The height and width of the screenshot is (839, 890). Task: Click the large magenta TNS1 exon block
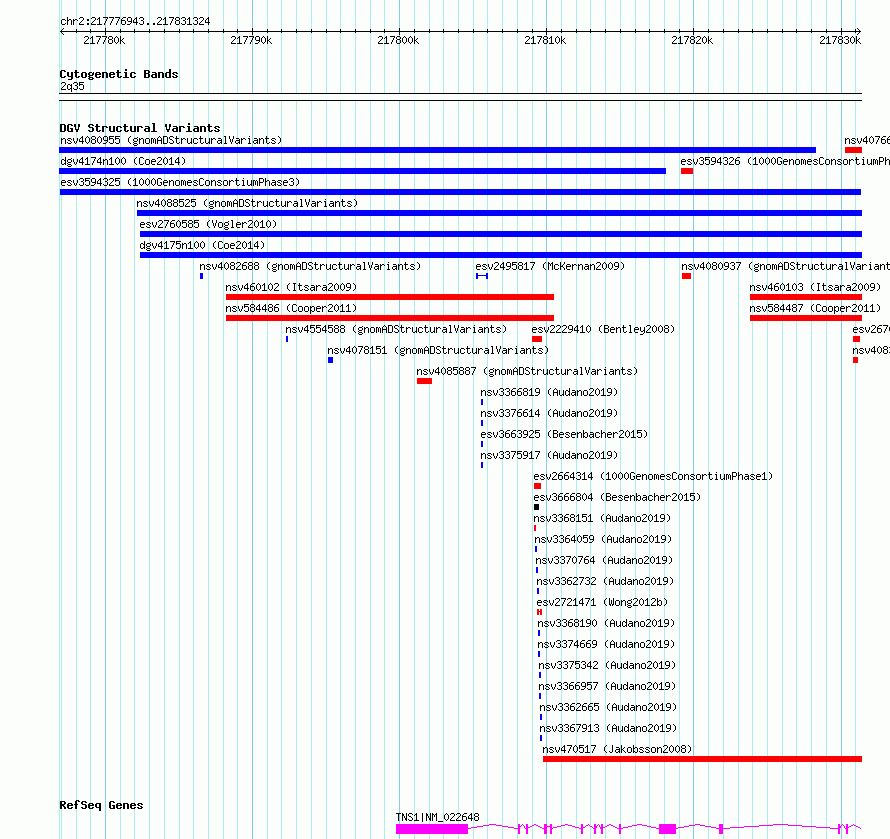point(432,829)
